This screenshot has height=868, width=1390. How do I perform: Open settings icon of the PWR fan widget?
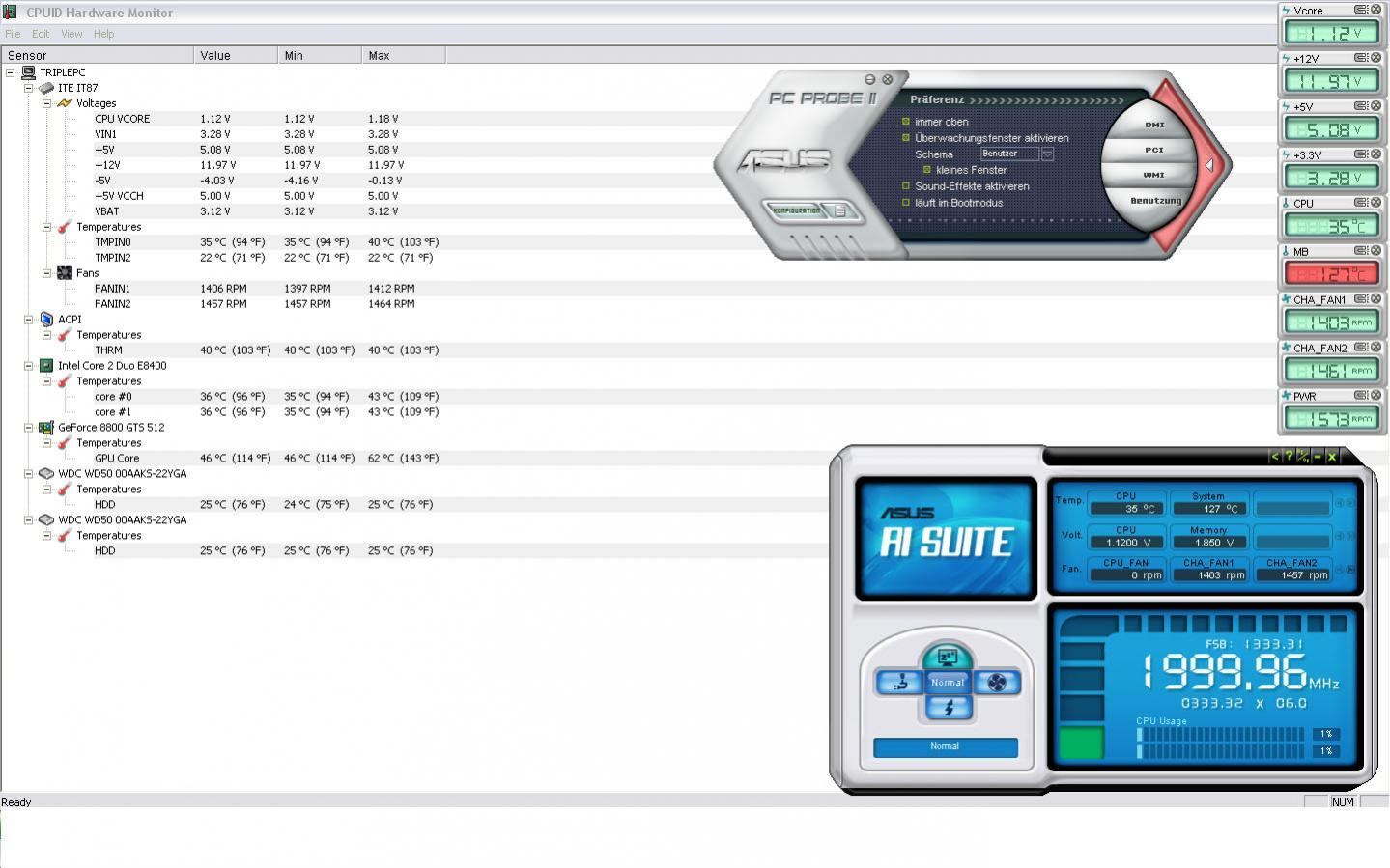click(1360, 396)
